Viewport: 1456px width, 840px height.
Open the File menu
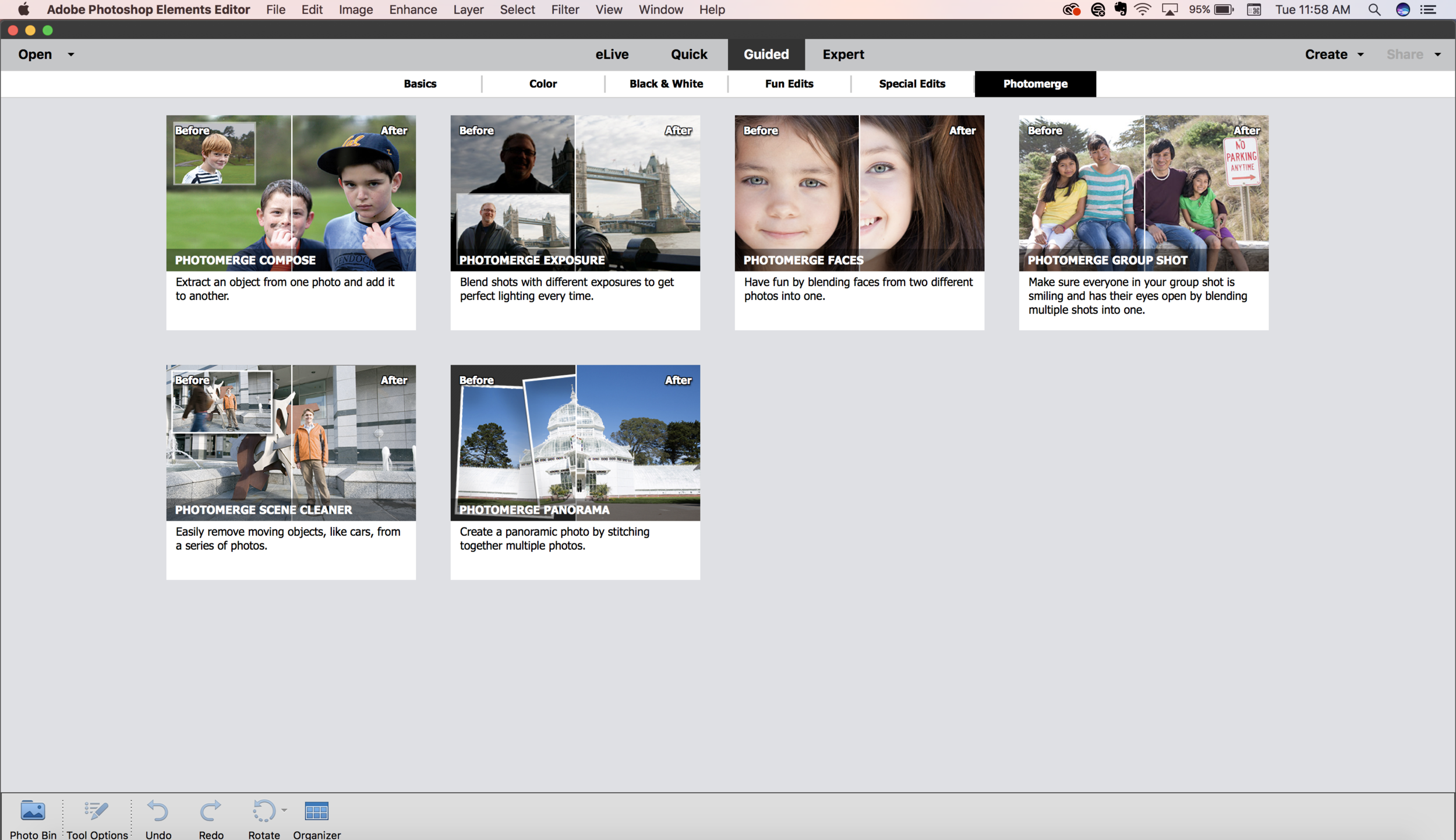pyautogui.click(x=275, y=10)
